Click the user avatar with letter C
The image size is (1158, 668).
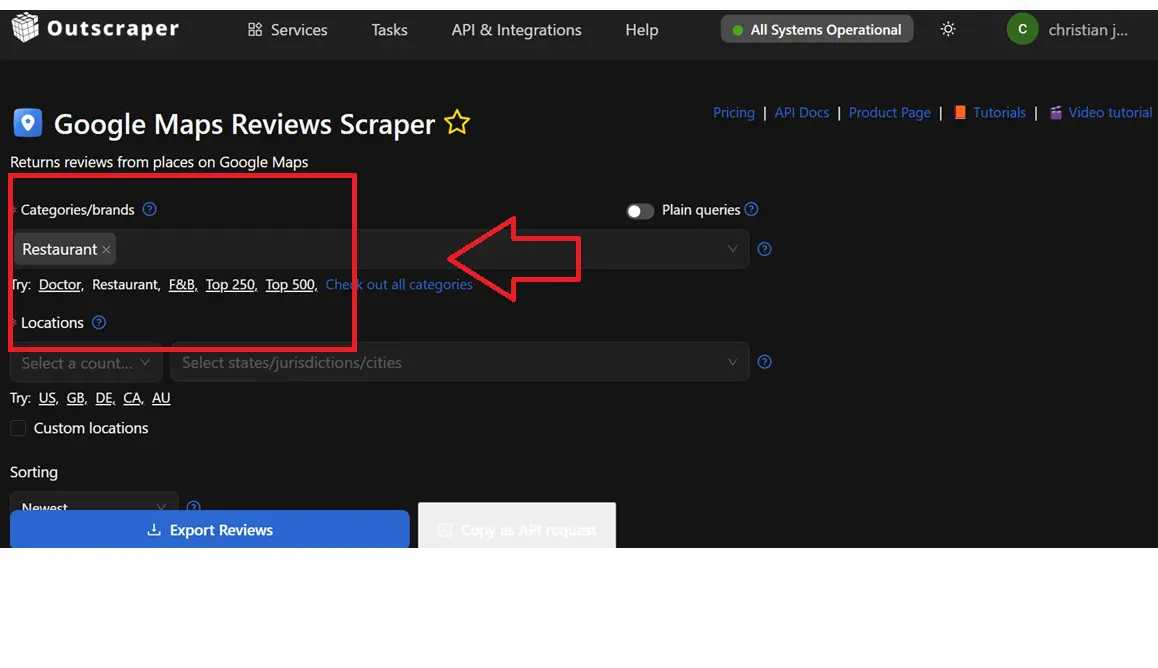(x=1022, y=30)
